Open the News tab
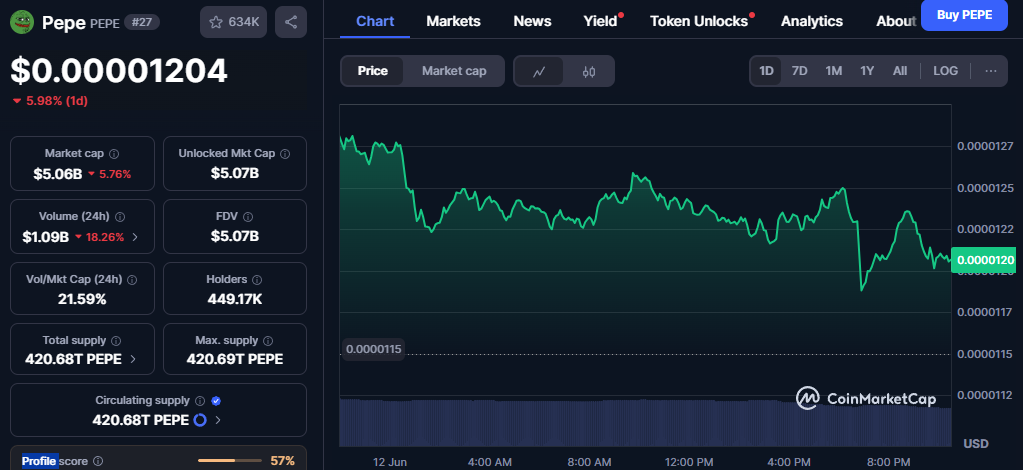The width and height of the screenshot is (1023, 470). pos(532,21)
